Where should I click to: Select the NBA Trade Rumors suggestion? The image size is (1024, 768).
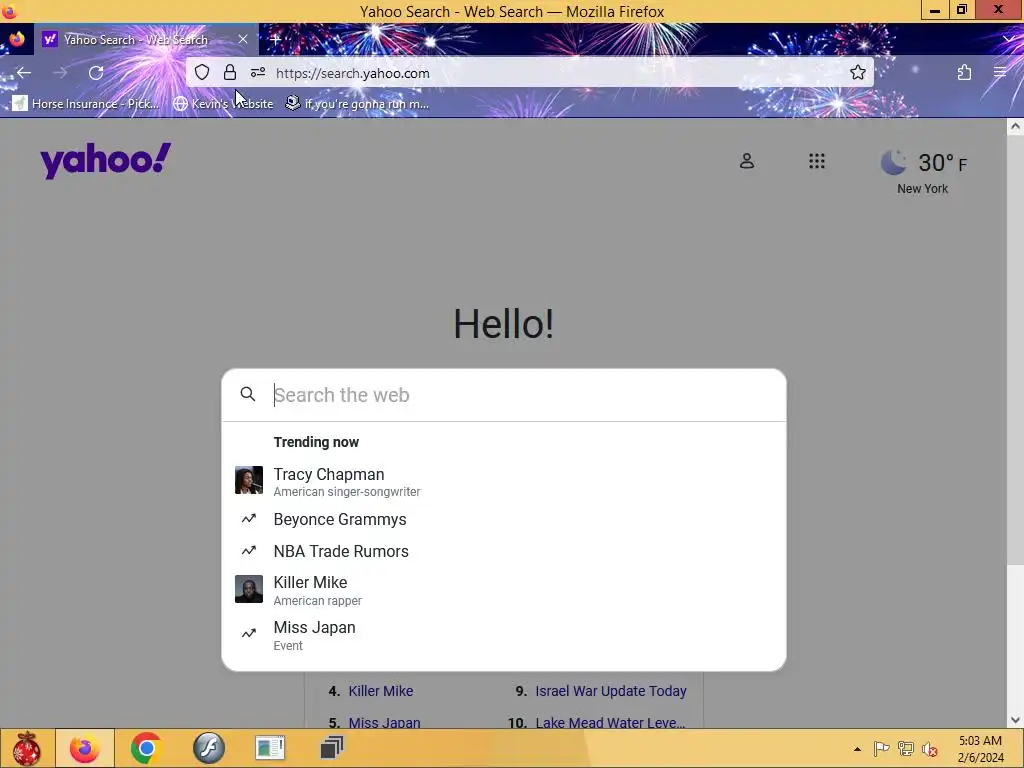pyautogui.click(x=504, y=551)
